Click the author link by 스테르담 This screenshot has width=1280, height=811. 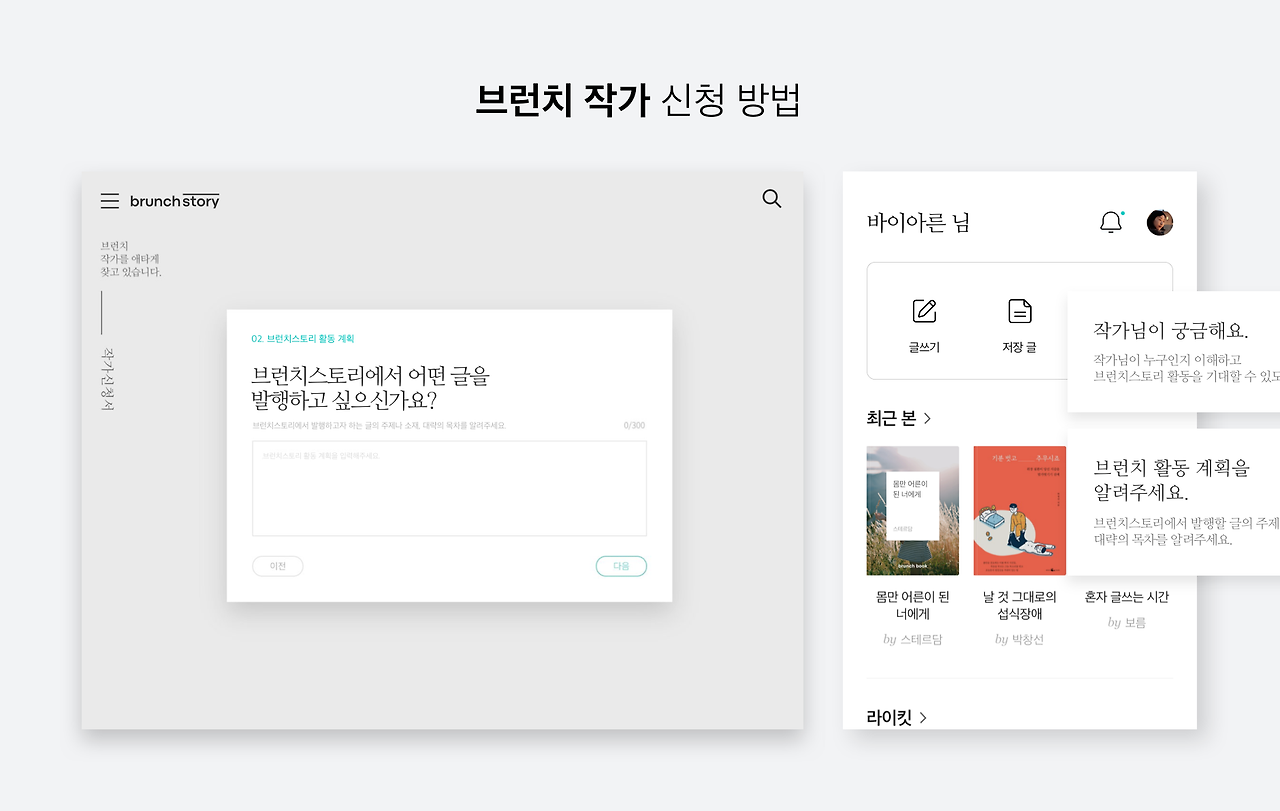point(912,640)
